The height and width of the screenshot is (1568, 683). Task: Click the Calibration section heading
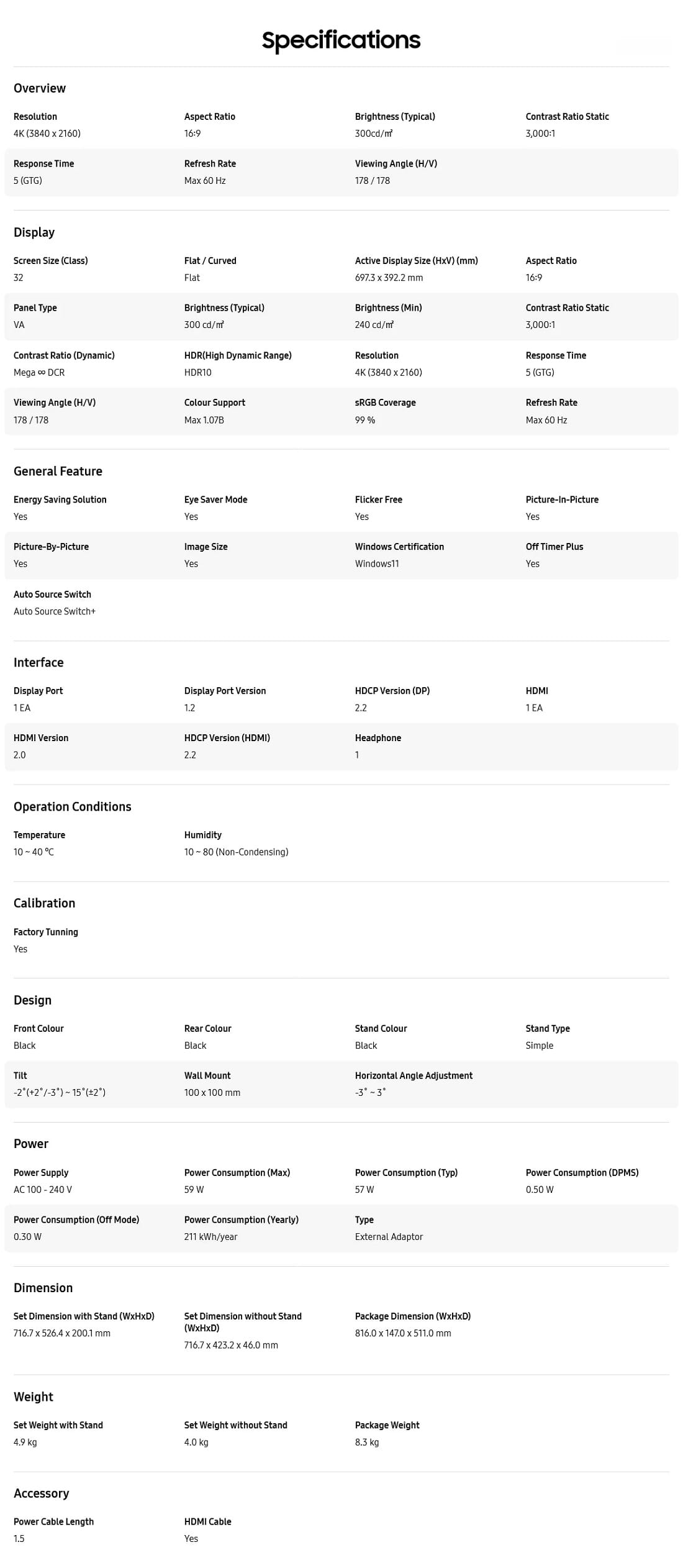(x=44, y=903)
